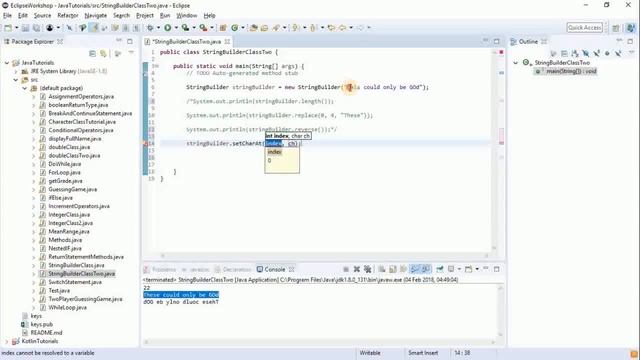Click the Clear Console icon

point(382,269)
